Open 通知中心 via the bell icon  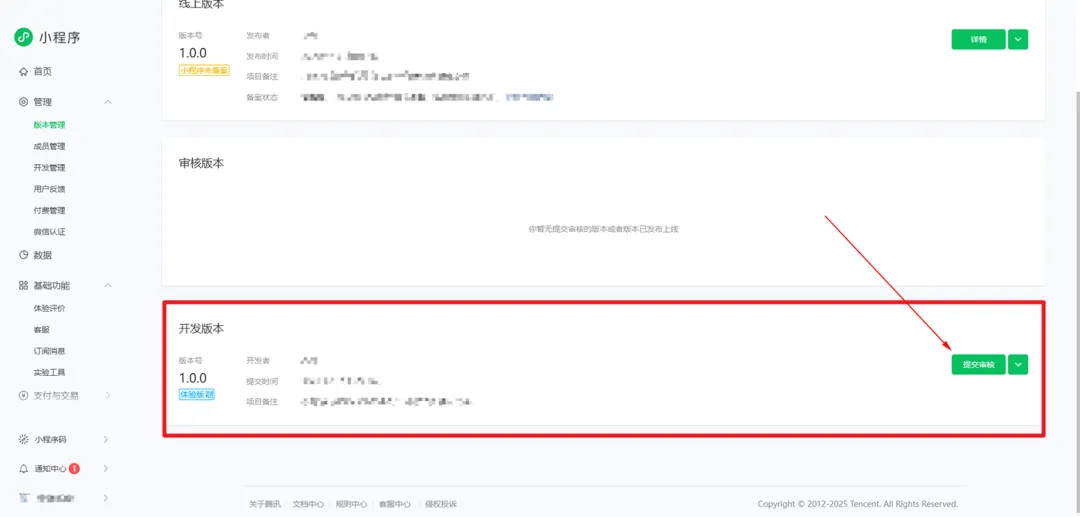pos(23,469)
